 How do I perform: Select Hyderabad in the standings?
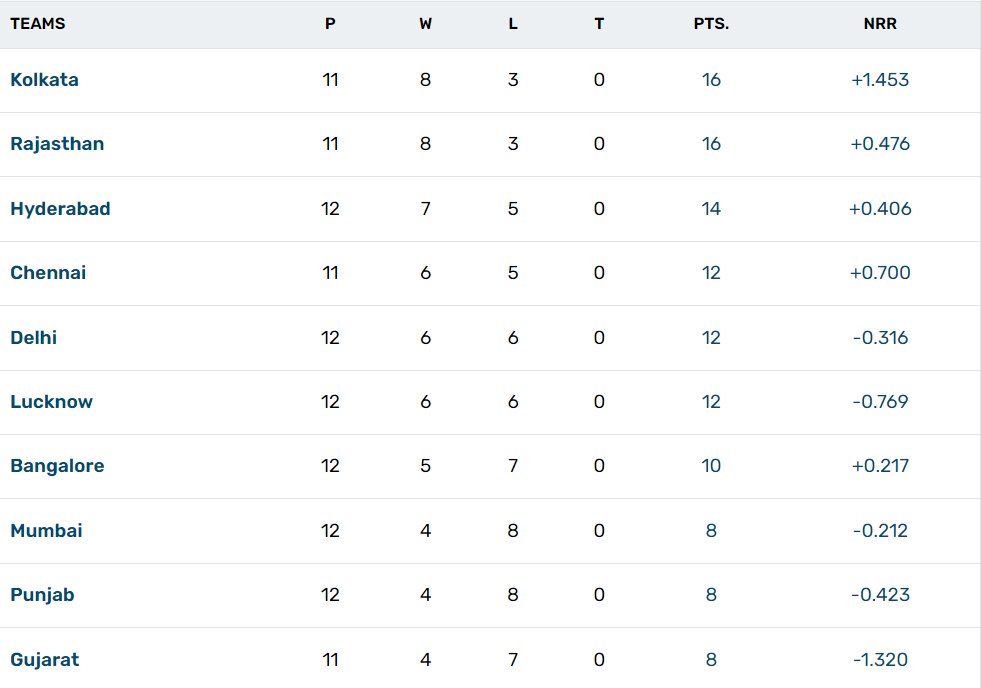click(60, 209)
